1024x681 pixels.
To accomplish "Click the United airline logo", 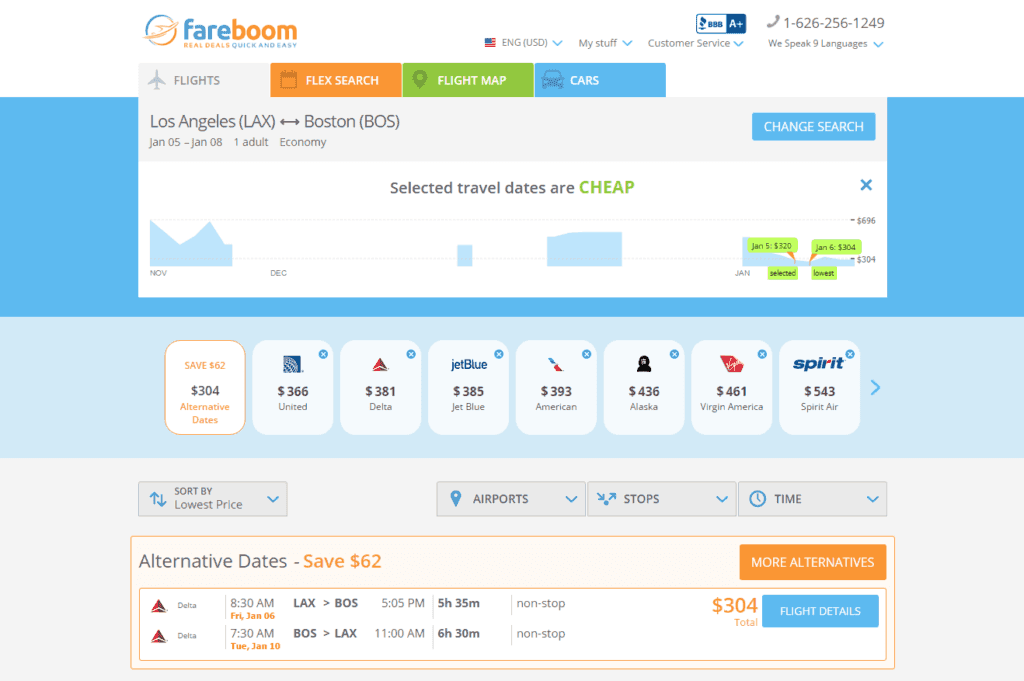I will pyautogui.click(x=293, y=364).
